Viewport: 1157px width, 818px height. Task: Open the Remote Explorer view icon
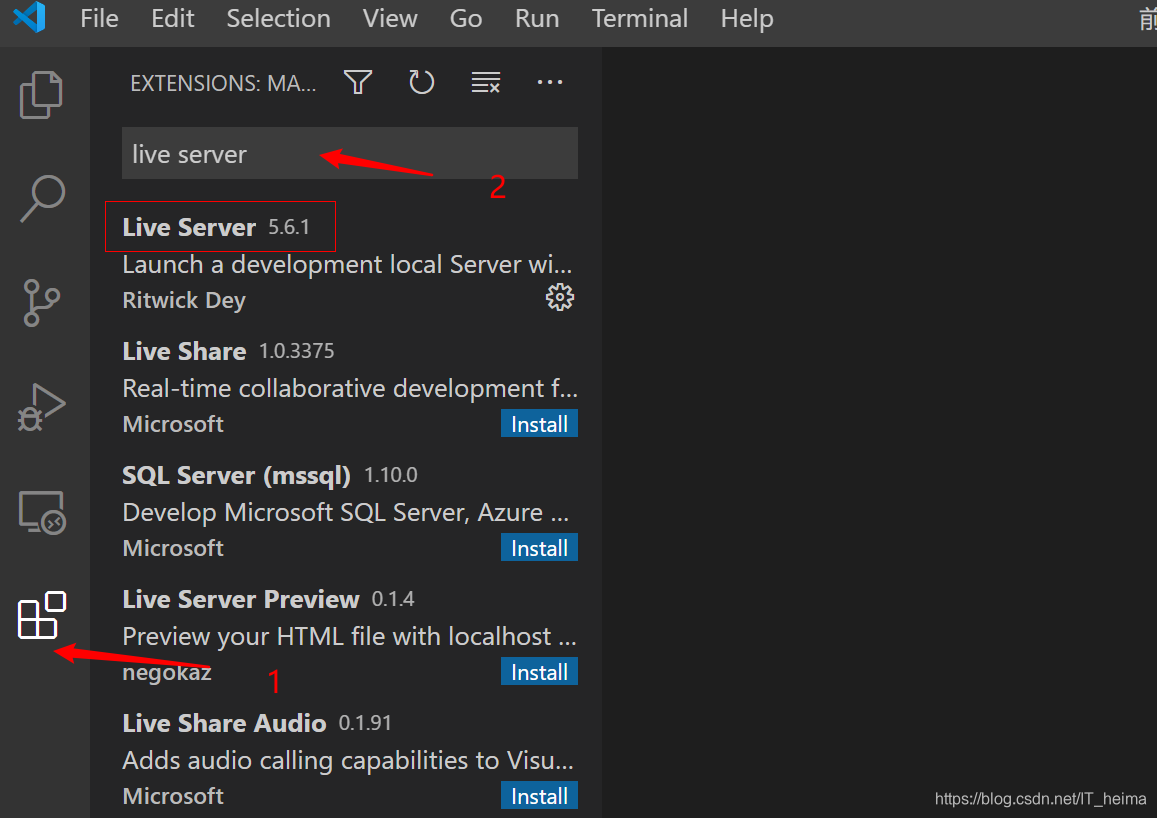(42, 512)
